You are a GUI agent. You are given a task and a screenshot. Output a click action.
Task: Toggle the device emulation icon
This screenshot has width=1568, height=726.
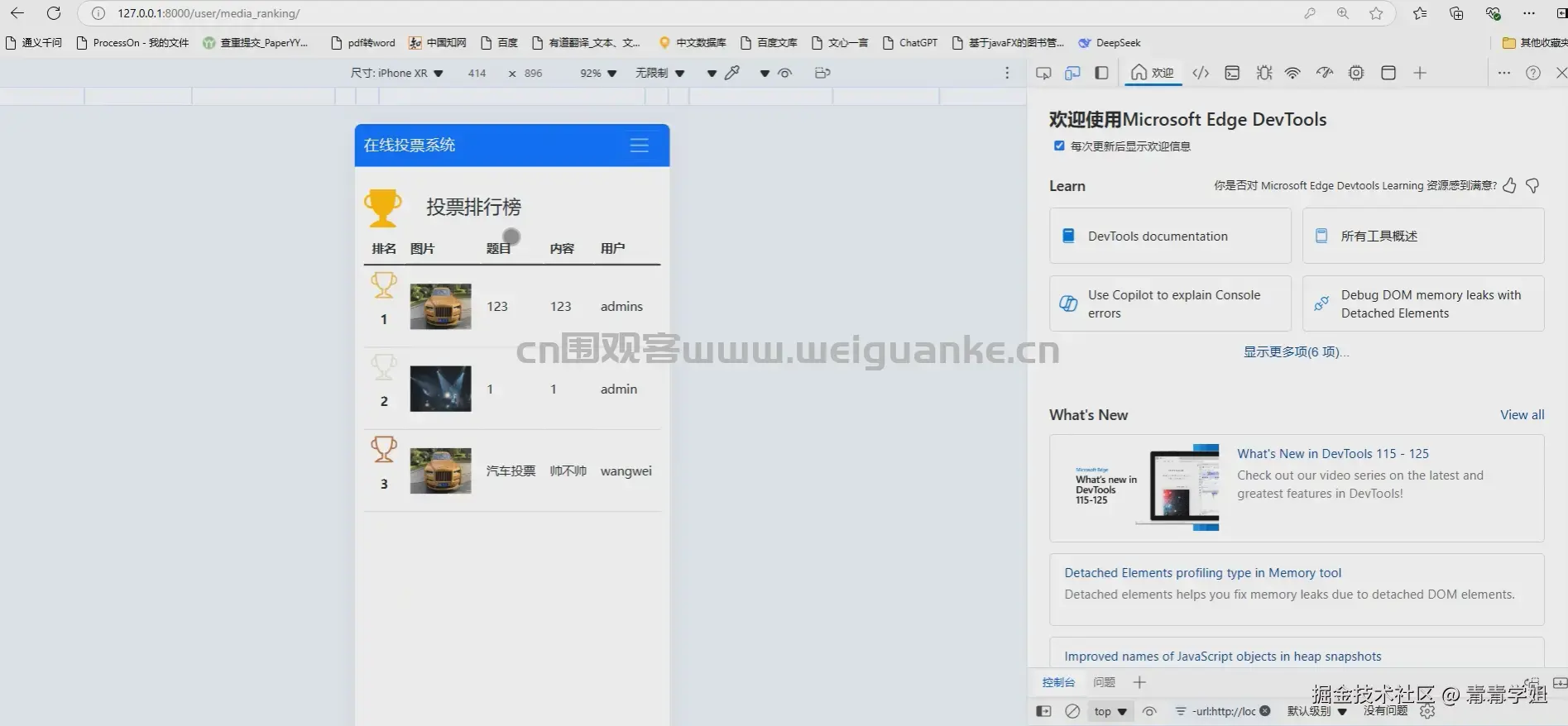(x=1072, y=73)
